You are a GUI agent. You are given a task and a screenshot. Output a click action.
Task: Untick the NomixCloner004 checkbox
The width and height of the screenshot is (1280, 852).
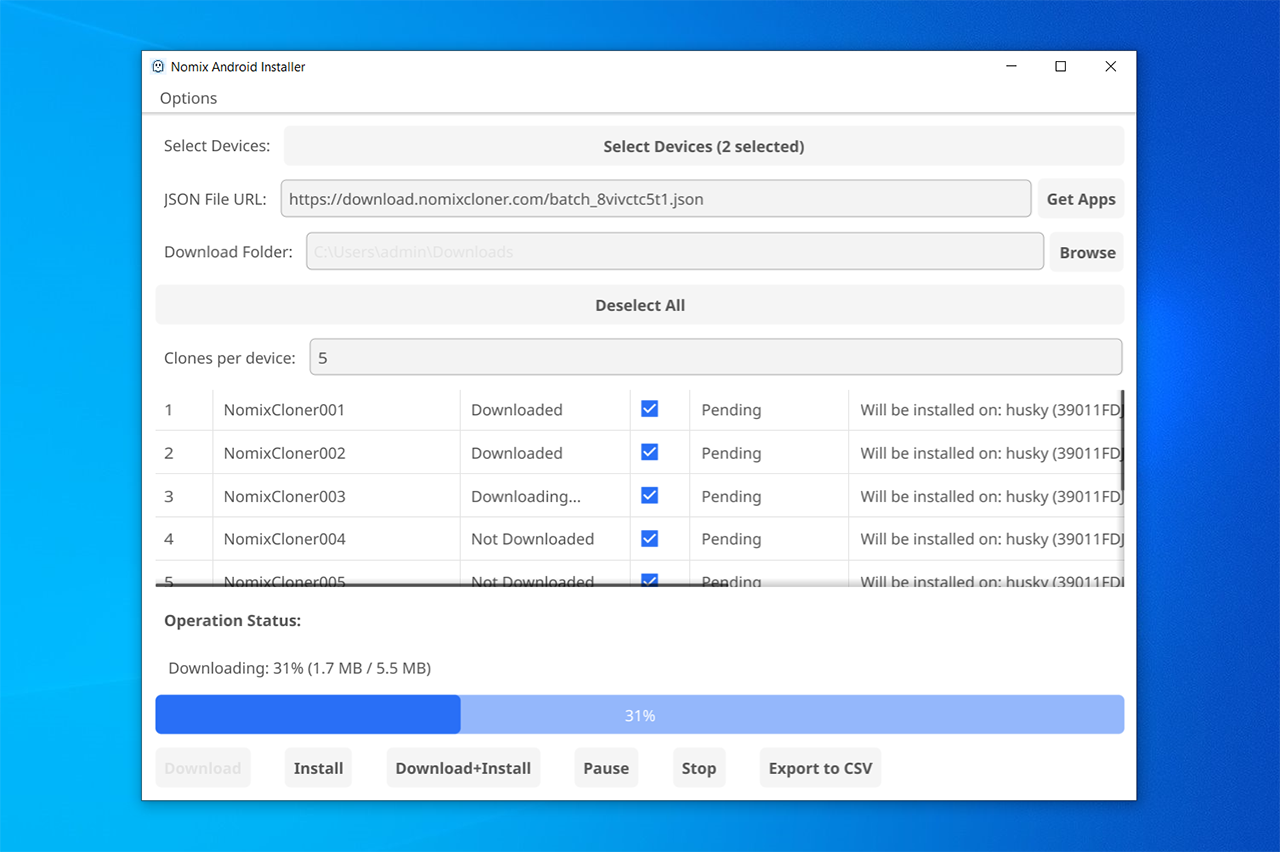point(649,539)
